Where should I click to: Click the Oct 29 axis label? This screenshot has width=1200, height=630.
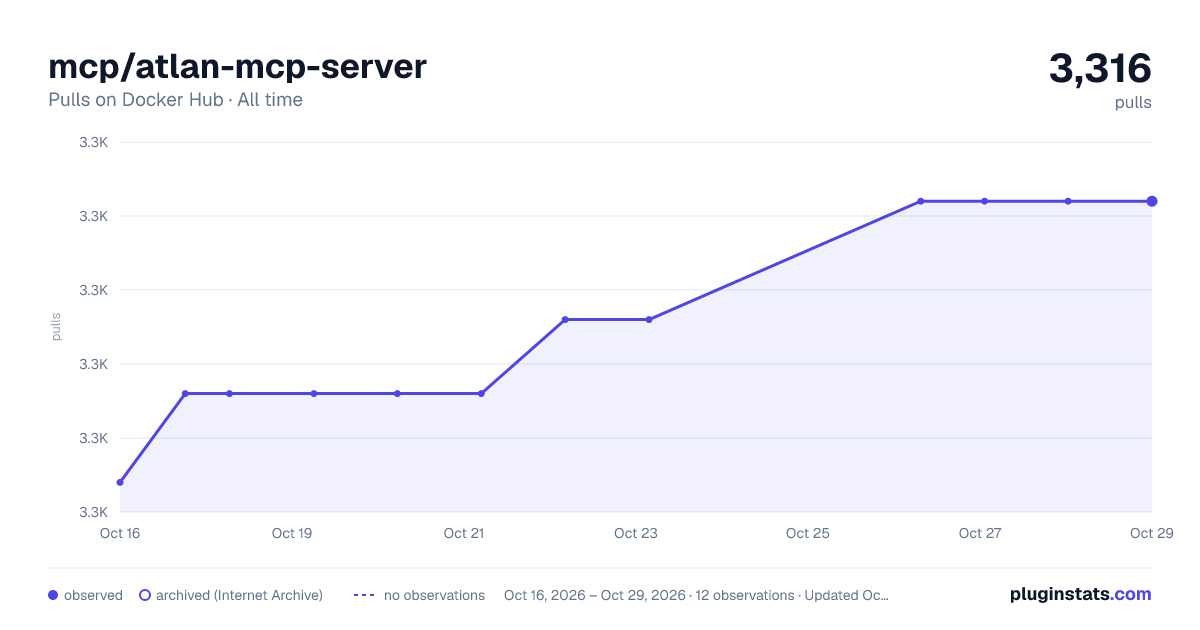point(1151,533)
